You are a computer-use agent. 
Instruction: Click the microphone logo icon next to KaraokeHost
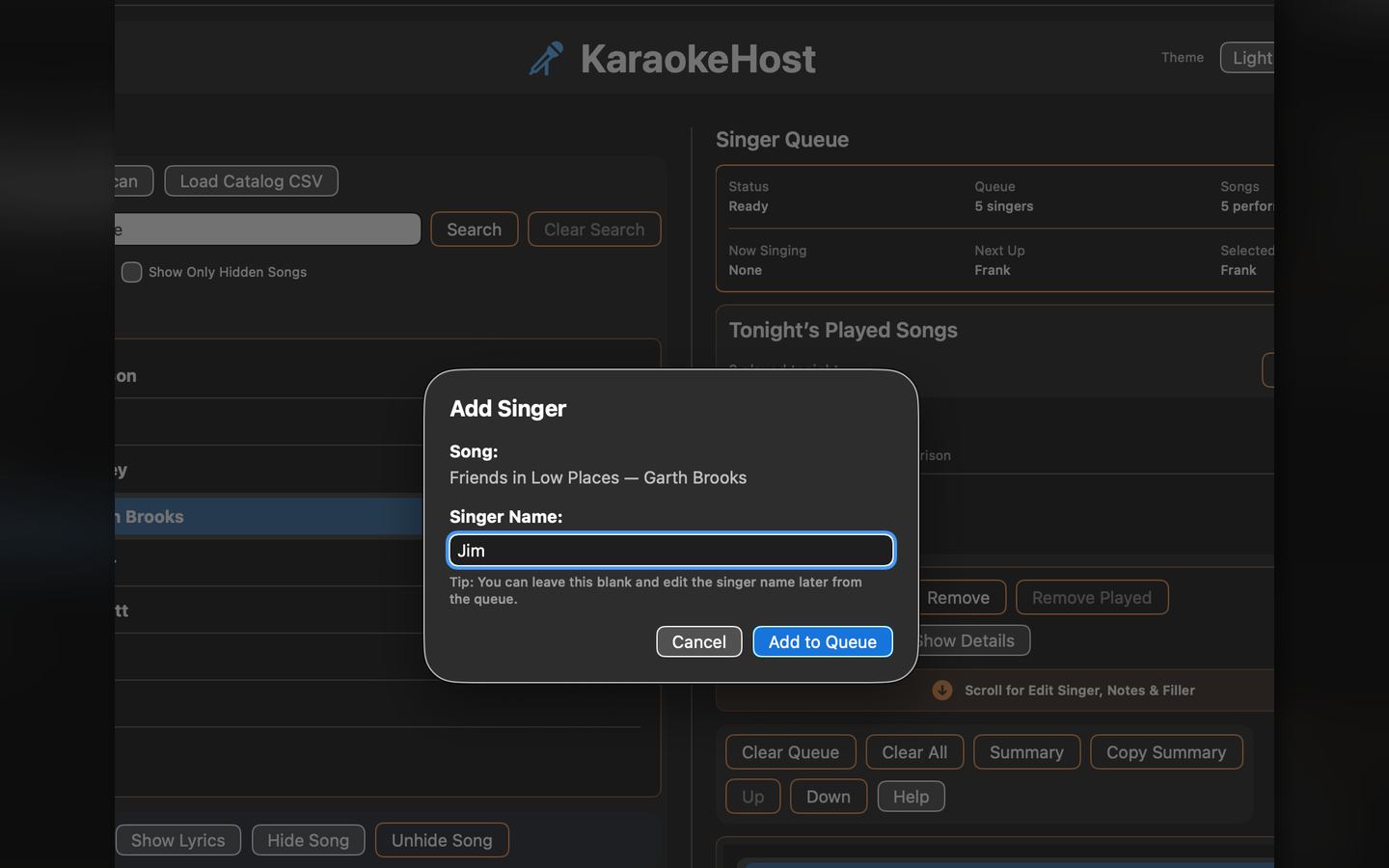click(546, 59)
